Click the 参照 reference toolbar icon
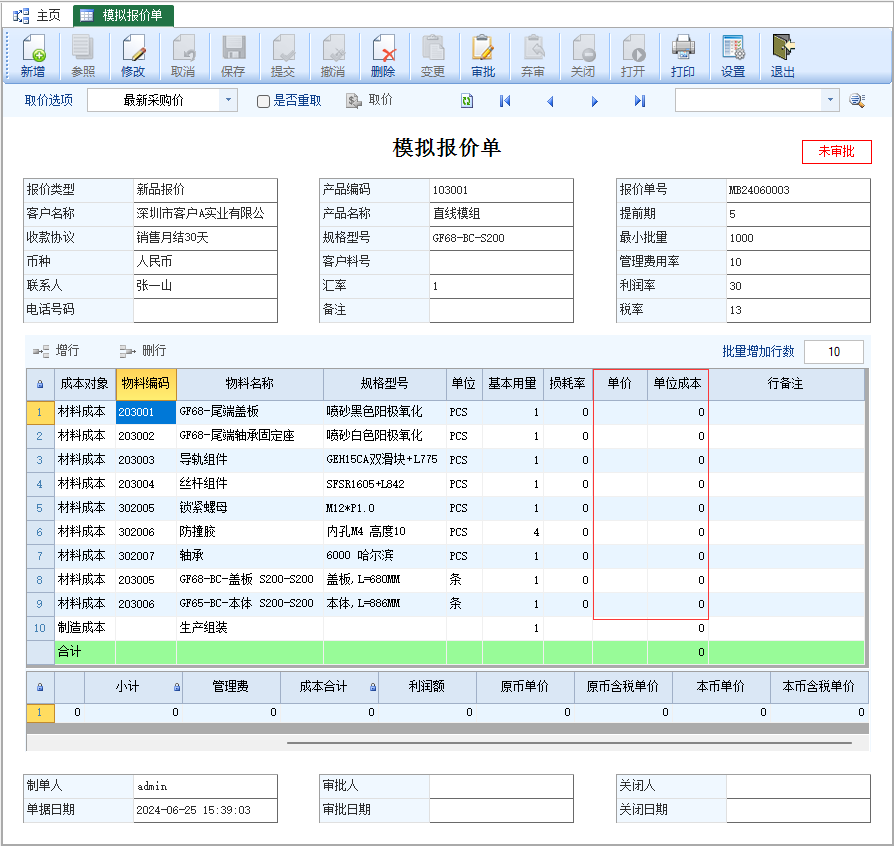This screenshot has height=846, width=894. pyautogui.click(x=83, y=55)
